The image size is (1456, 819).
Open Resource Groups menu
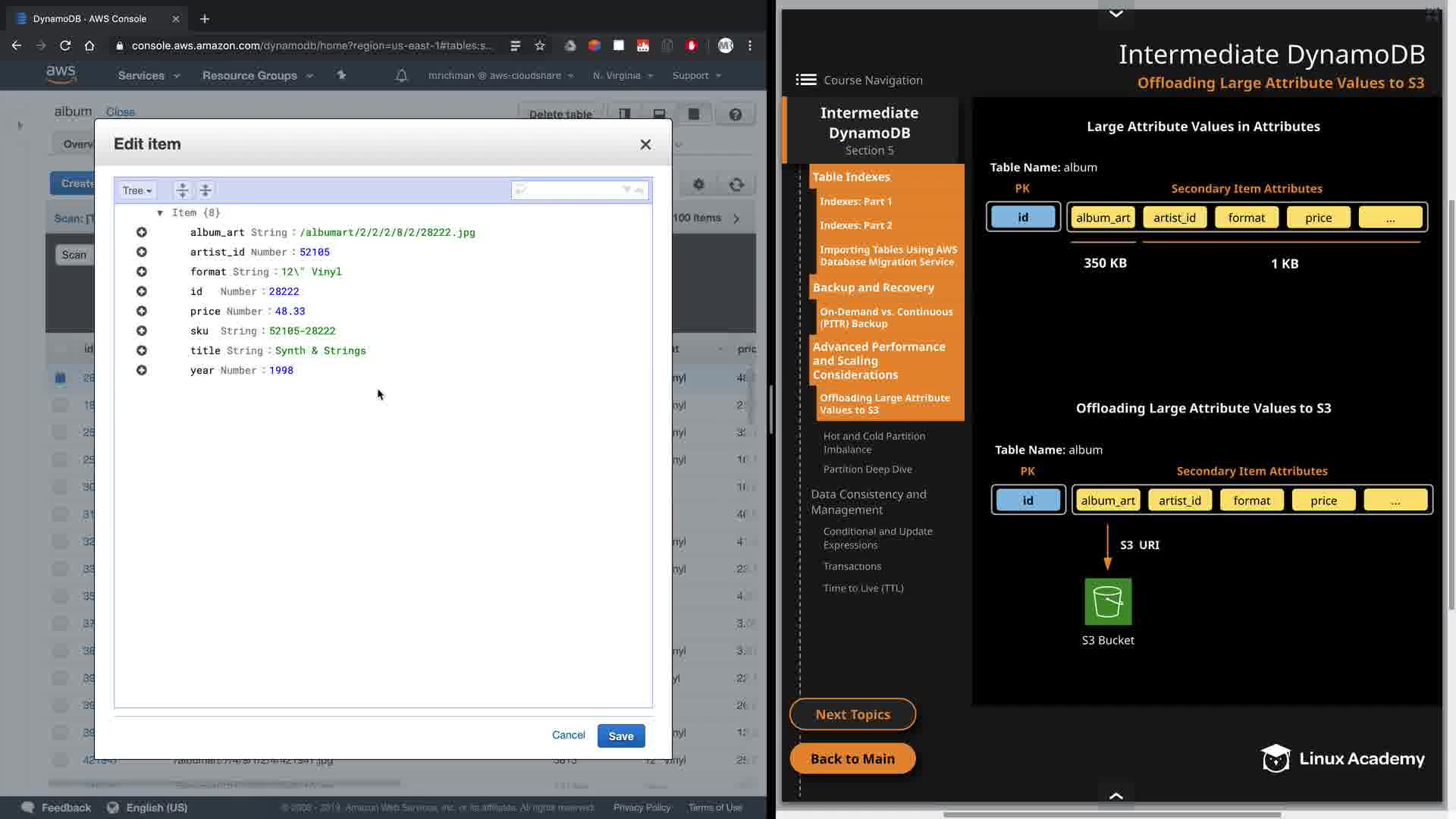[257, 76]
